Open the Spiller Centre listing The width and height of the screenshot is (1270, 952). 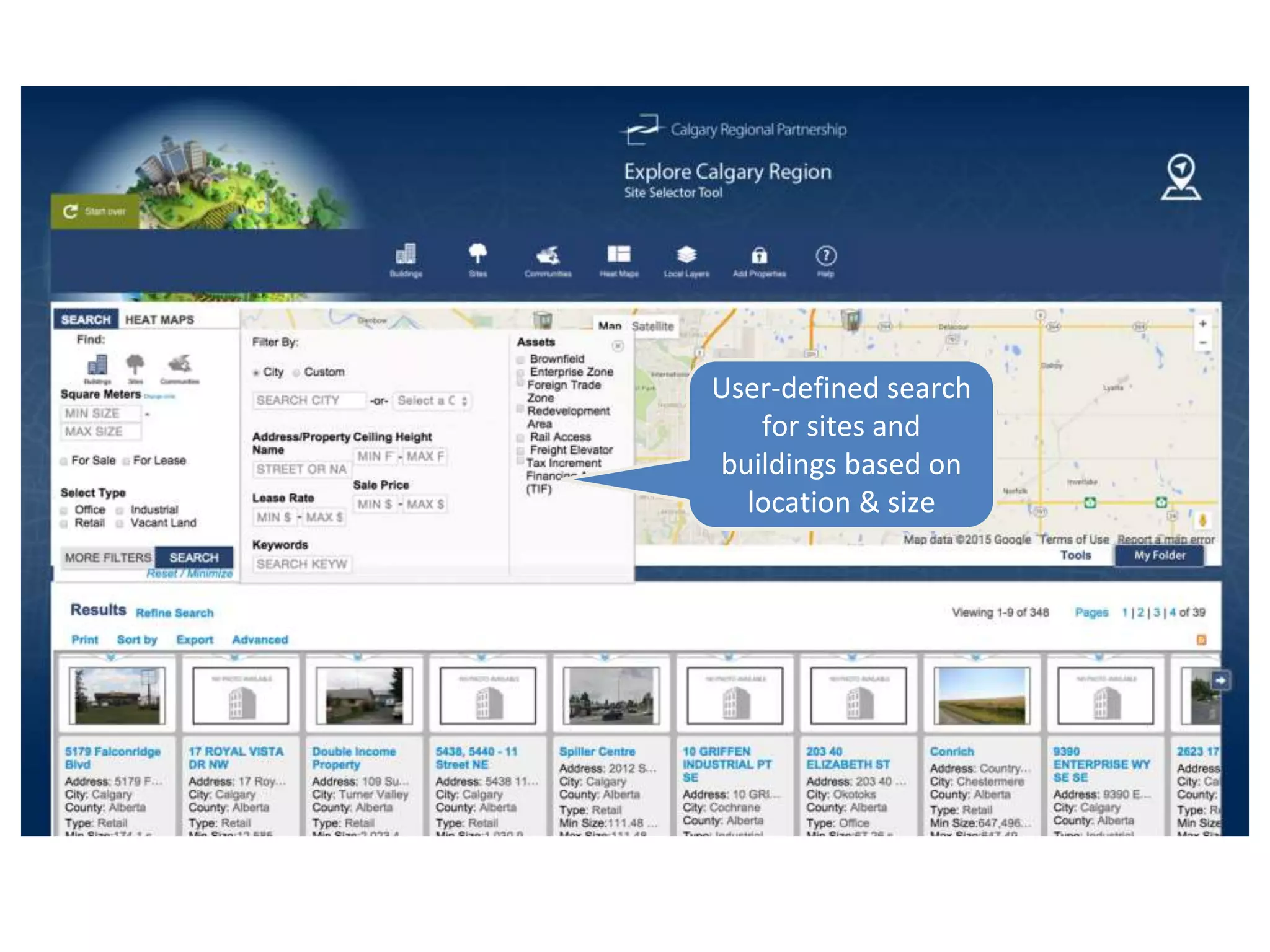point(597,751)
